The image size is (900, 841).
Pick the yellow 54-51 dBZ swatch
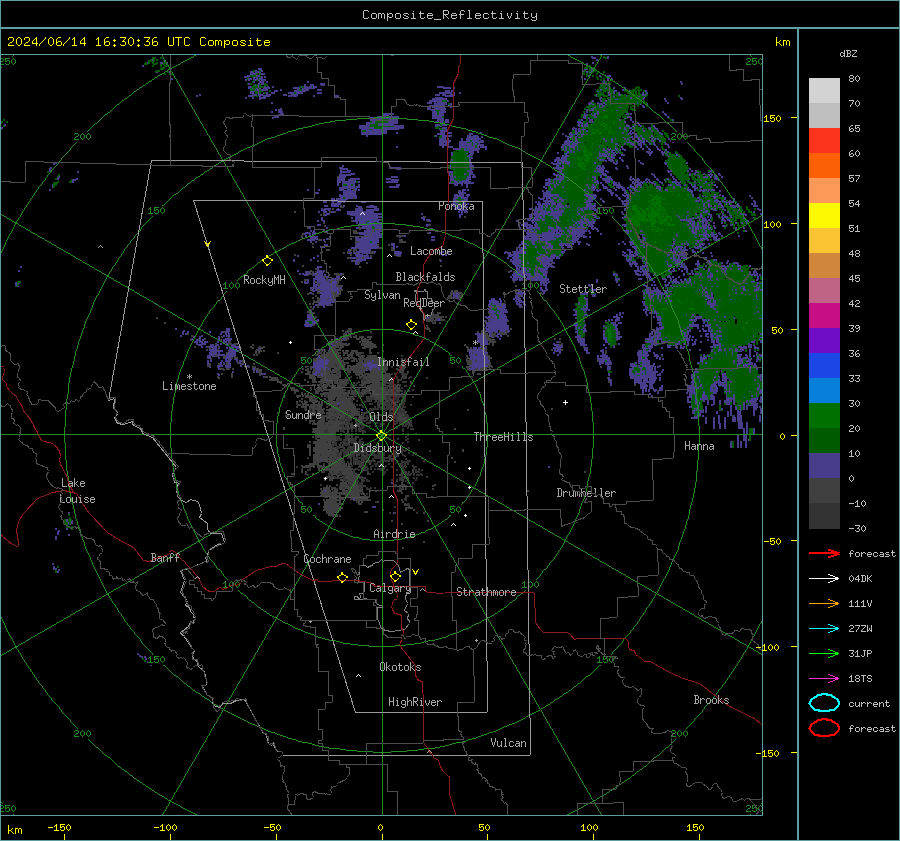click(824, 216)
